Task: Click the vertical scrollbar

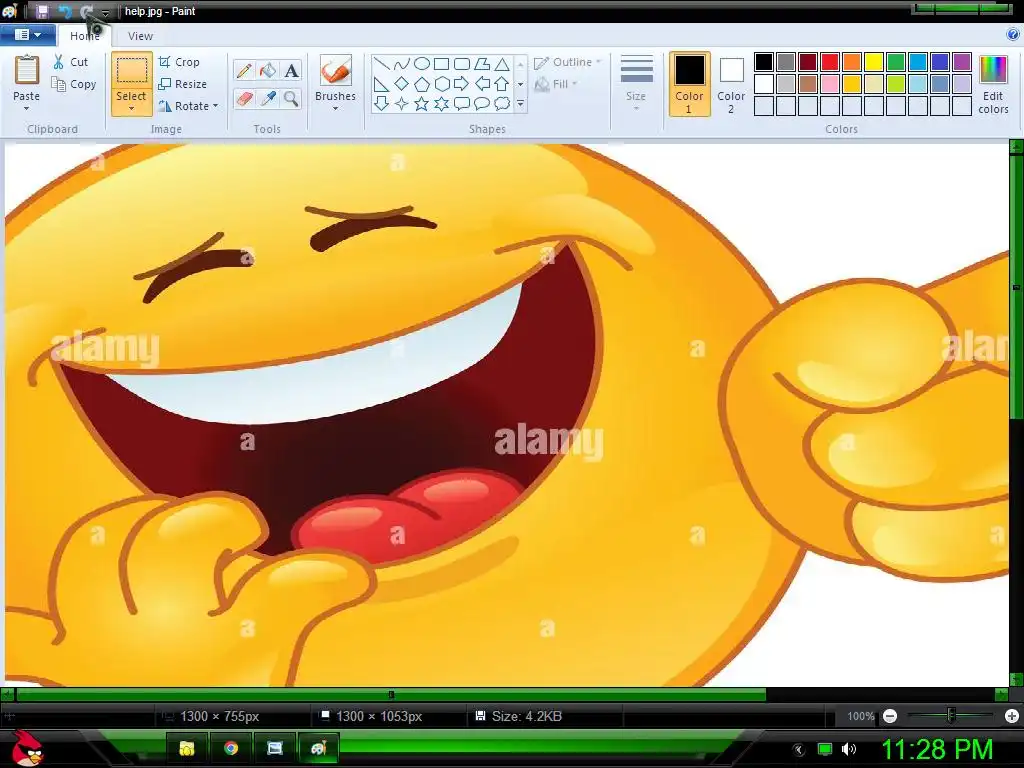Action: 1016,287
